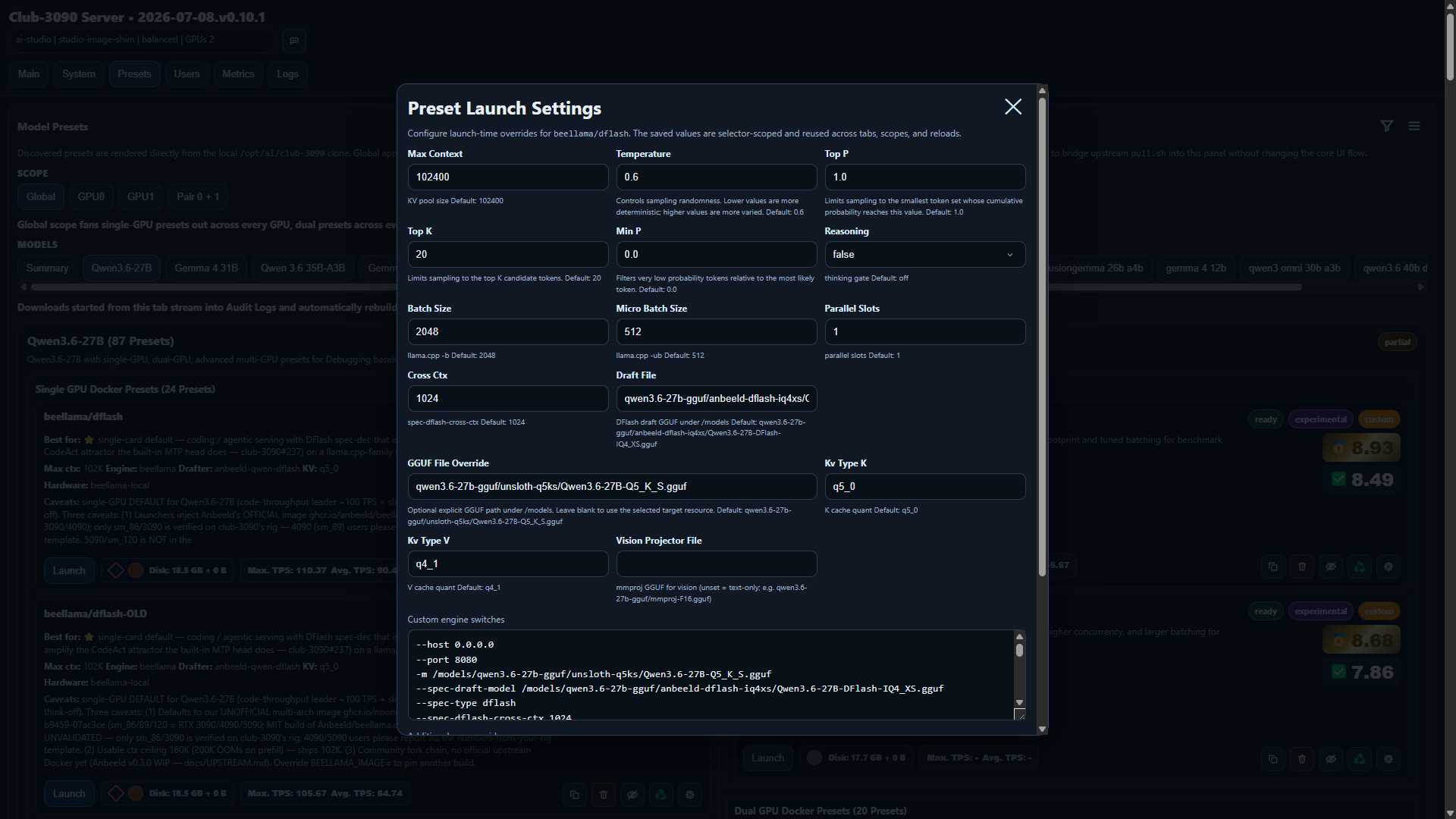This screenshot has height=819, width=1456.
Task: Toggle the visibility eye on the beellama/dflash-OLD preset
Action: 632,794
